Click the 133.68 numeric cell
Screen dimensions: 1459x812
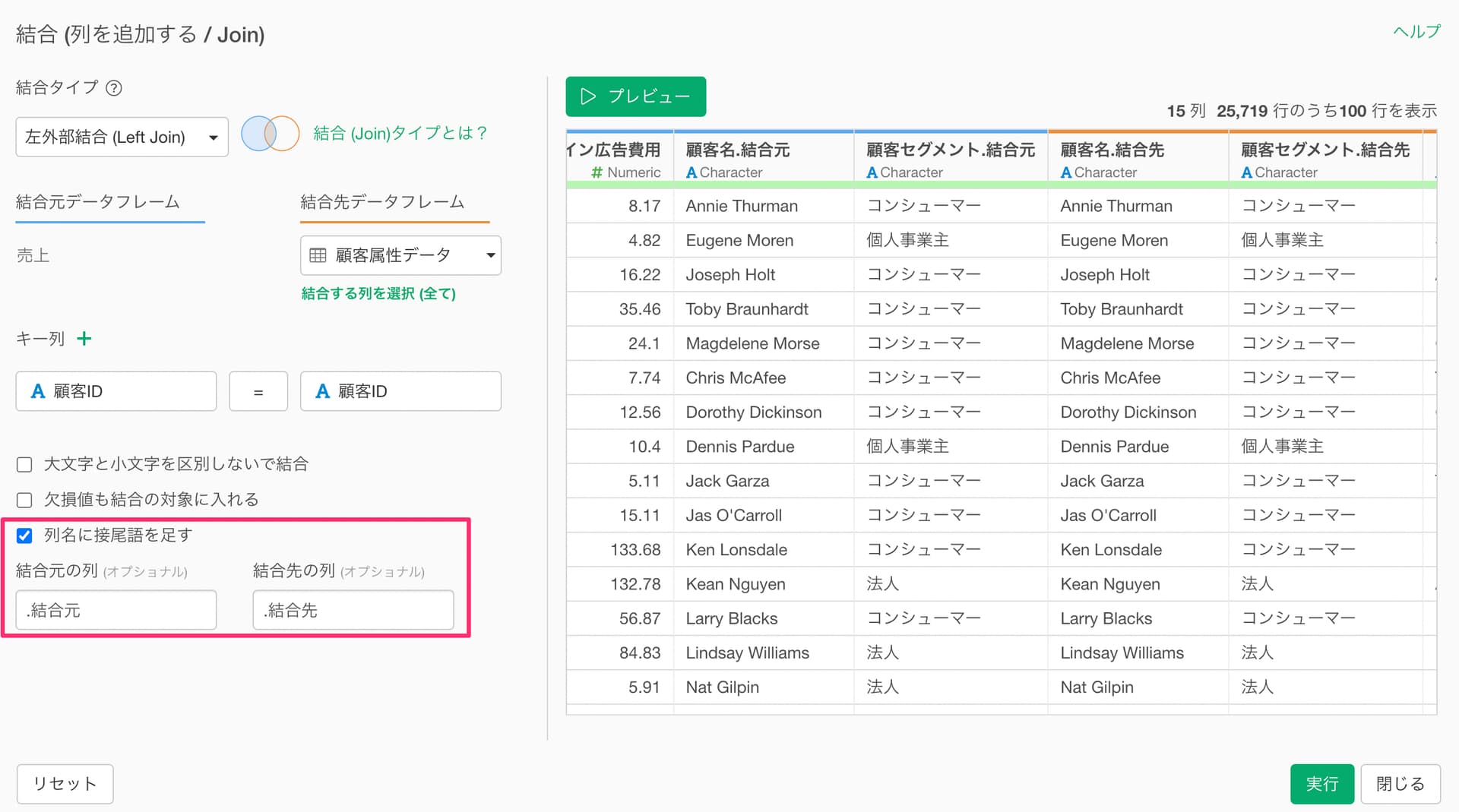(x=619, y=550)
